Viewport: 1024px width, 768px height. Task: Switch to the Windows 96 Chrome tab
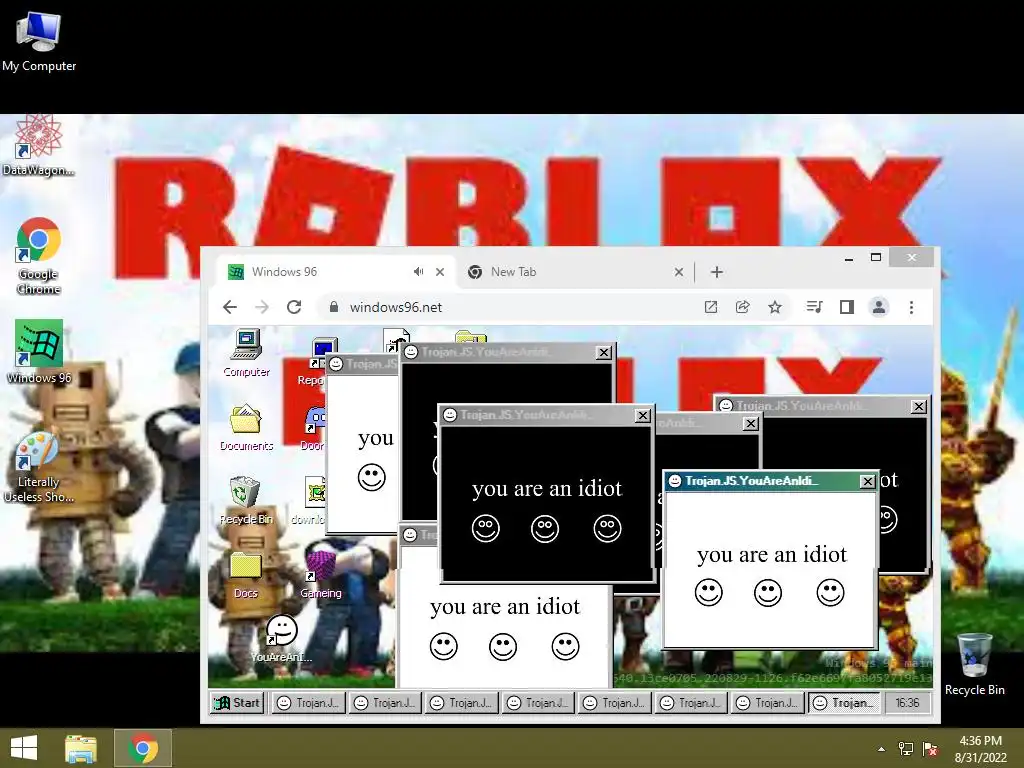coord(334,272)
